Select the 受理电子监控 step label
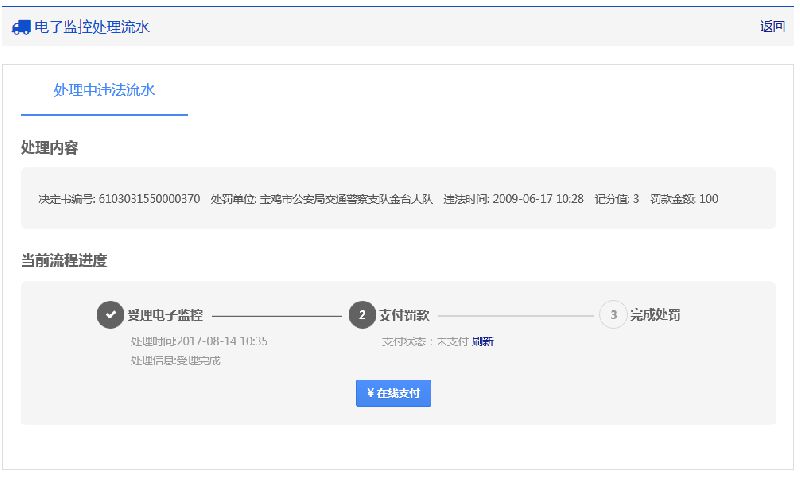This screenshot has width=800, height=477. (x=165, y=315)
